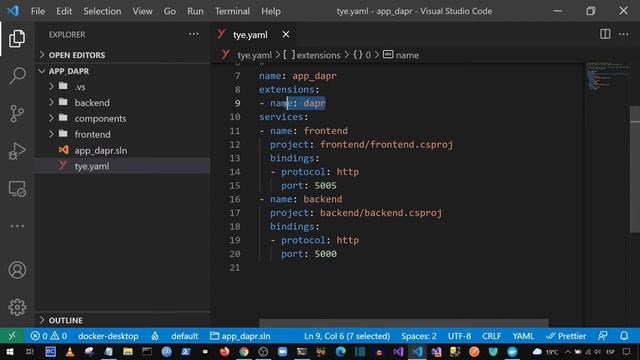Click the text frontend/frontend.csproj

386,144
